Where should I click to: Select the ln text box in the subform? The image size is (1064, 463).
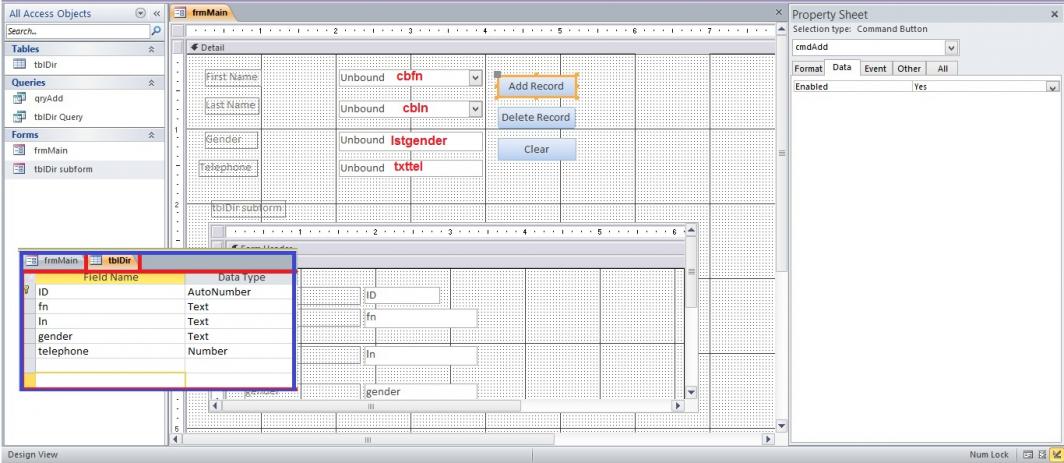420,355
